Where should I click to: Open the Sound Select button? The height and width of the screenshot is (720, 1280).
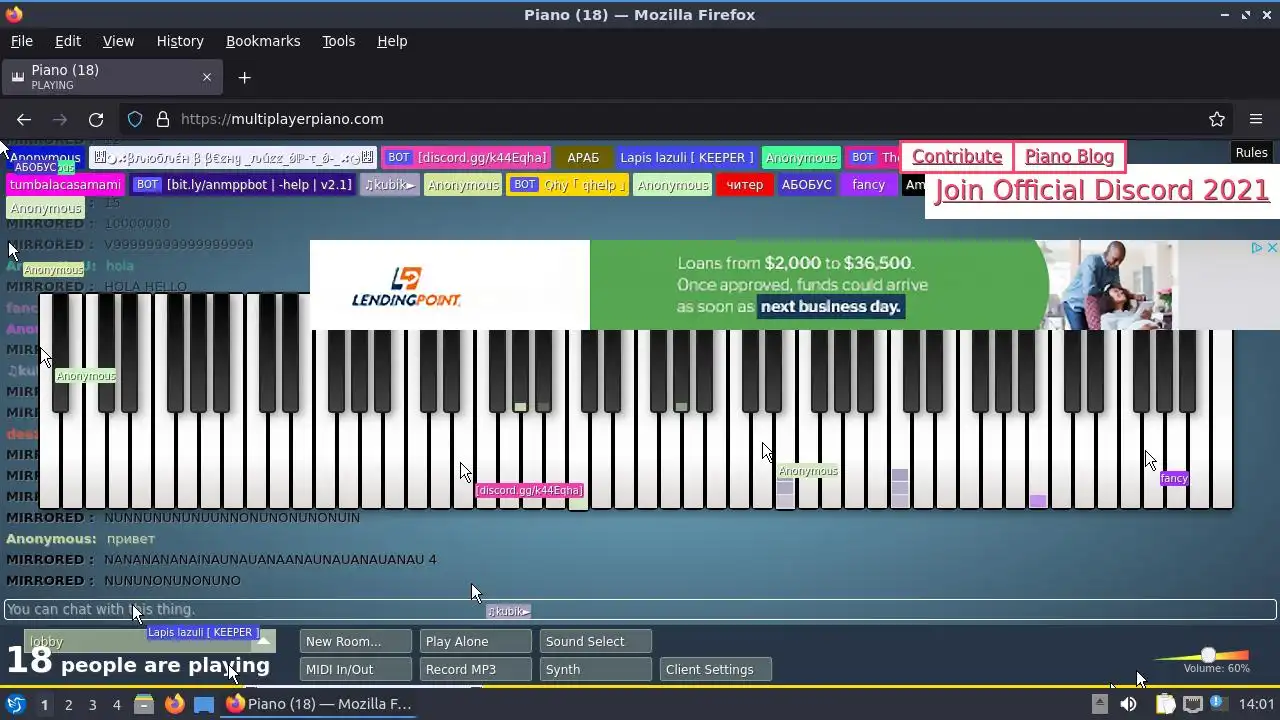pos(595,641)
